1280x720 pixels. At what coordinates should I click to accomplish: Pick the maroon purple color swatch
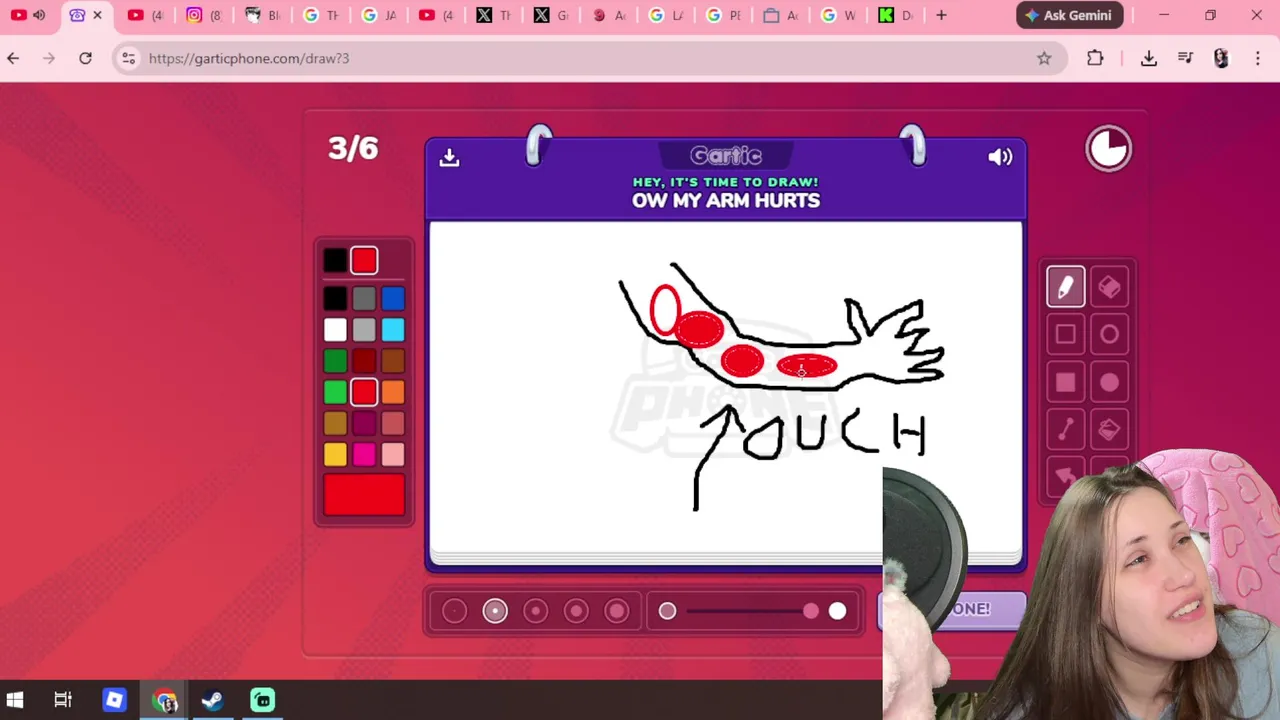coord(364,423)
